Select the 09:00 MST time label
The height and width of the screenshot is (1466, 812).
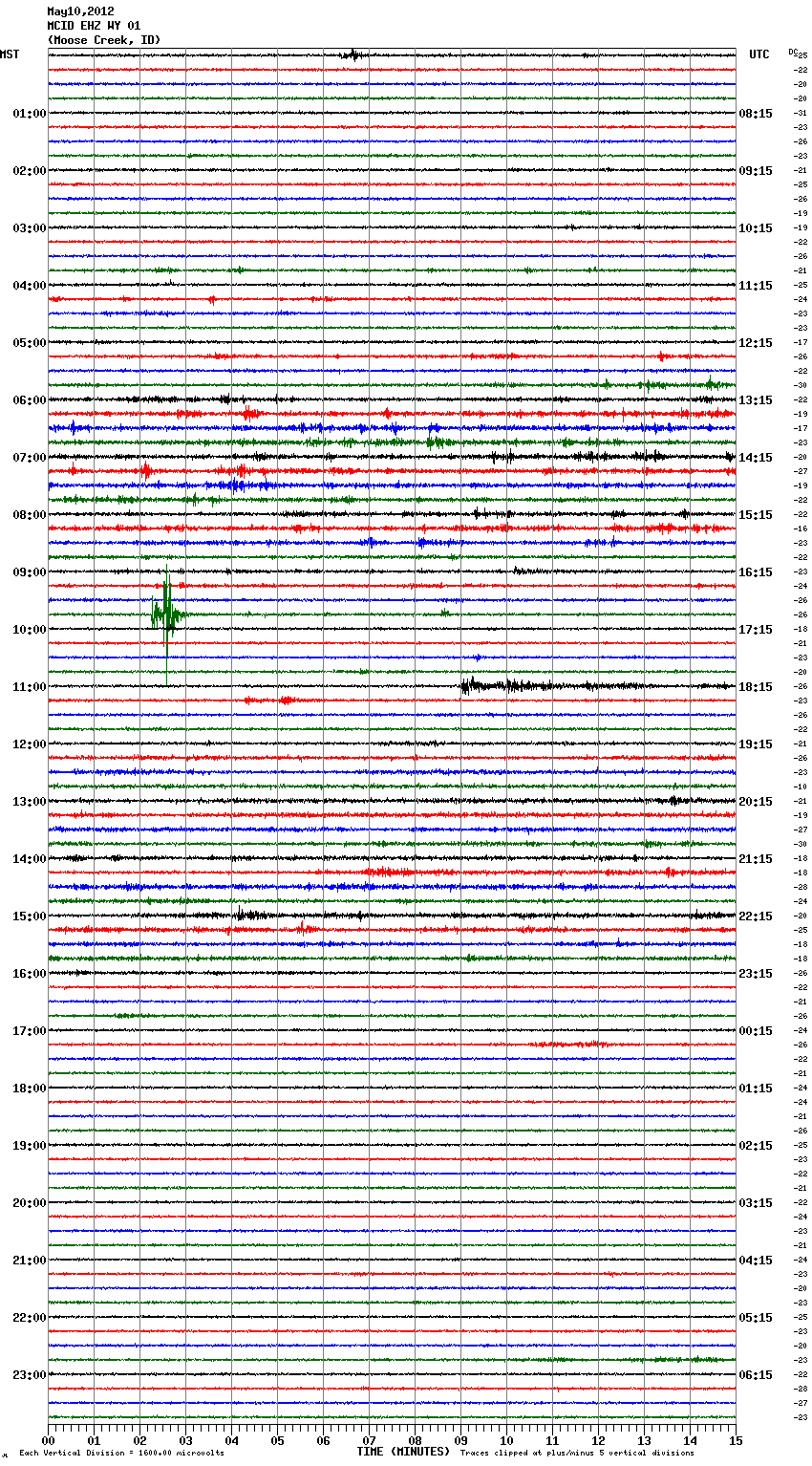point(30,572)
